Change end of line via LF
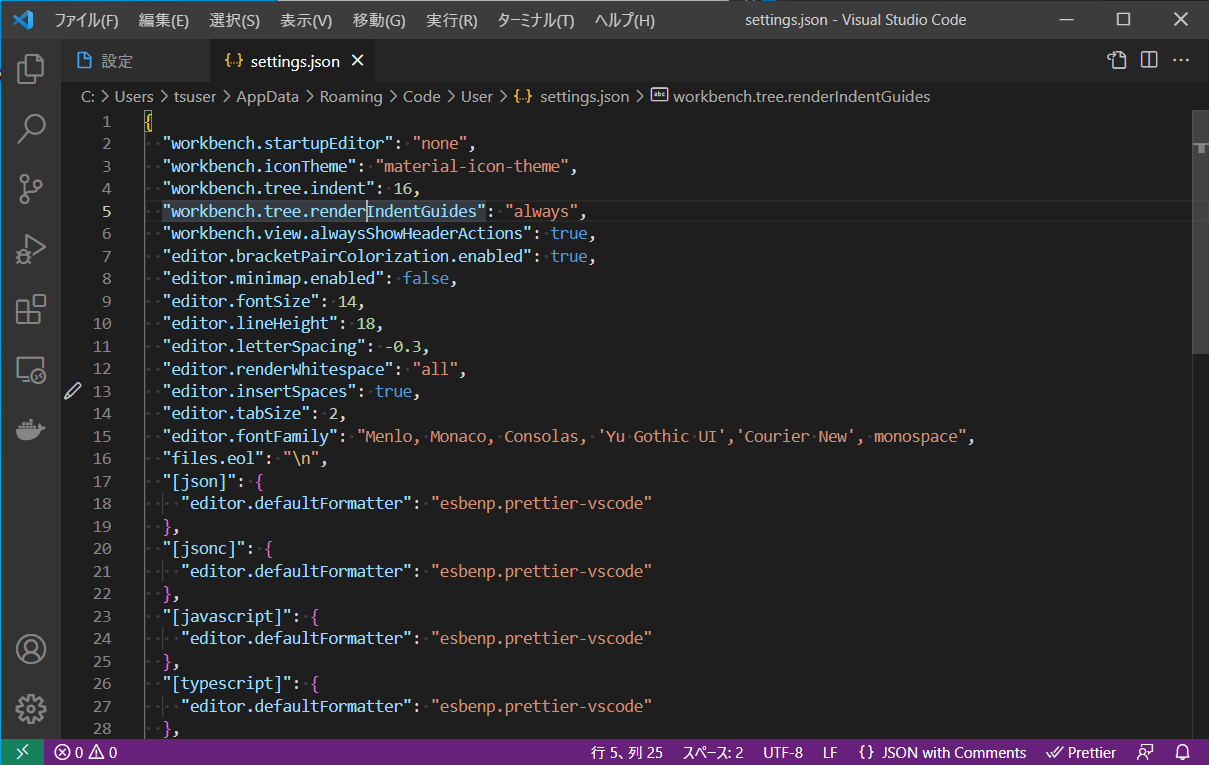This screenshot has width=1209, height=765. point(830,752)
